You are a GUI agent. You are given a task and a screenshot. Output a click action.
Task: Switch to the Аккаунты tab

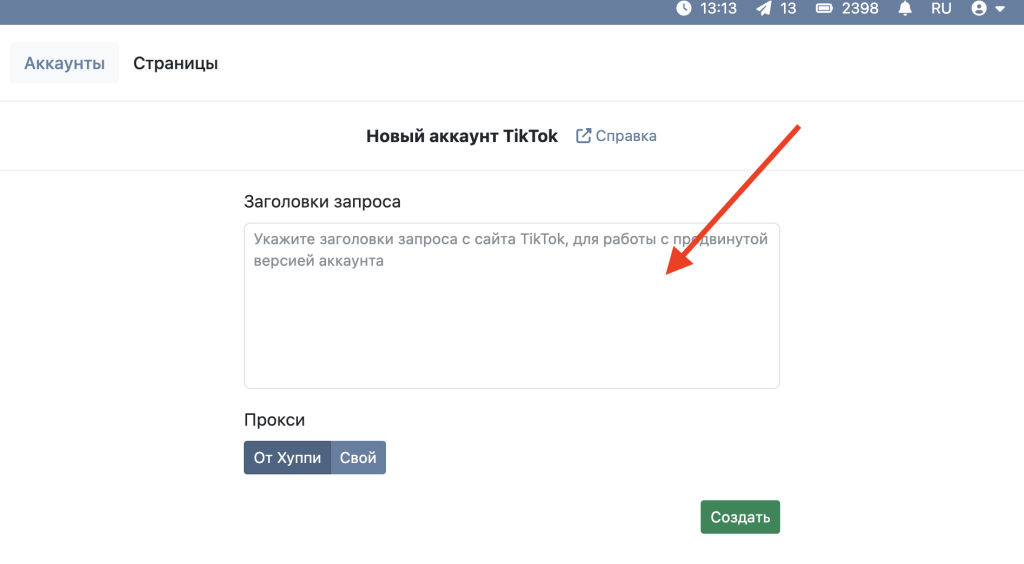[x=64, y=63]
